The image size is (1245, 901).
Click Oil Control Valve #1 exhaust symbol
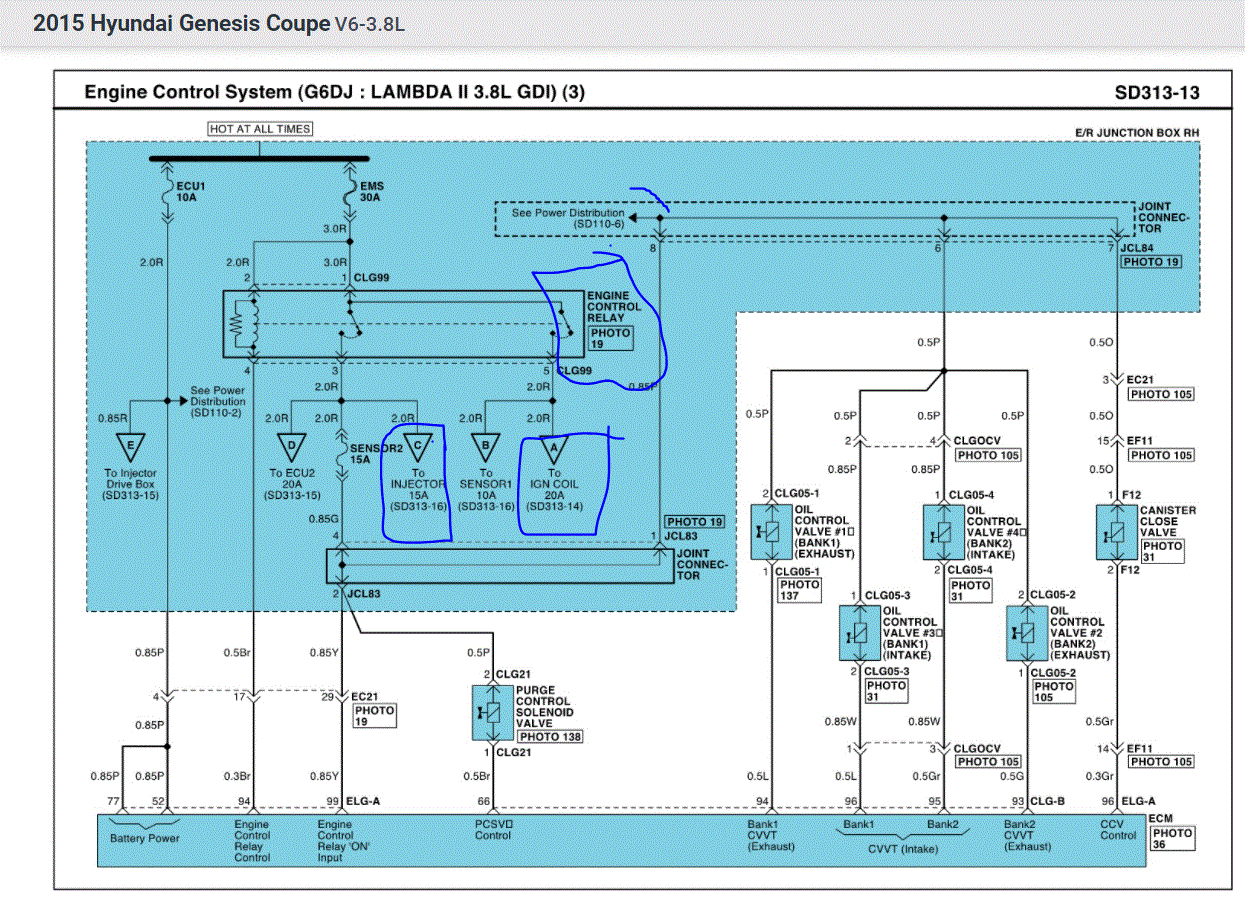pos(772,529)
